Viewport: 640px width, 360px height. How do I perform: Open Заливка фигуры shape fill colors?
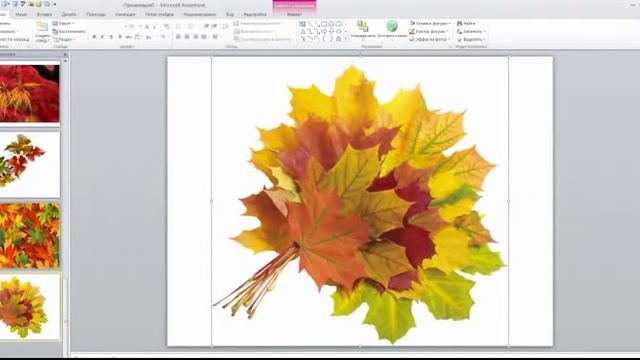[430, 23]
